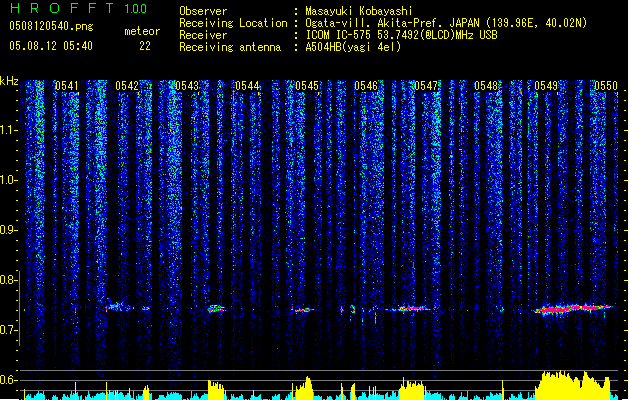Viewport: 629px width, 400px height.
Task: Click the 'Receiver' field label
Action: [x=203, y=35]
